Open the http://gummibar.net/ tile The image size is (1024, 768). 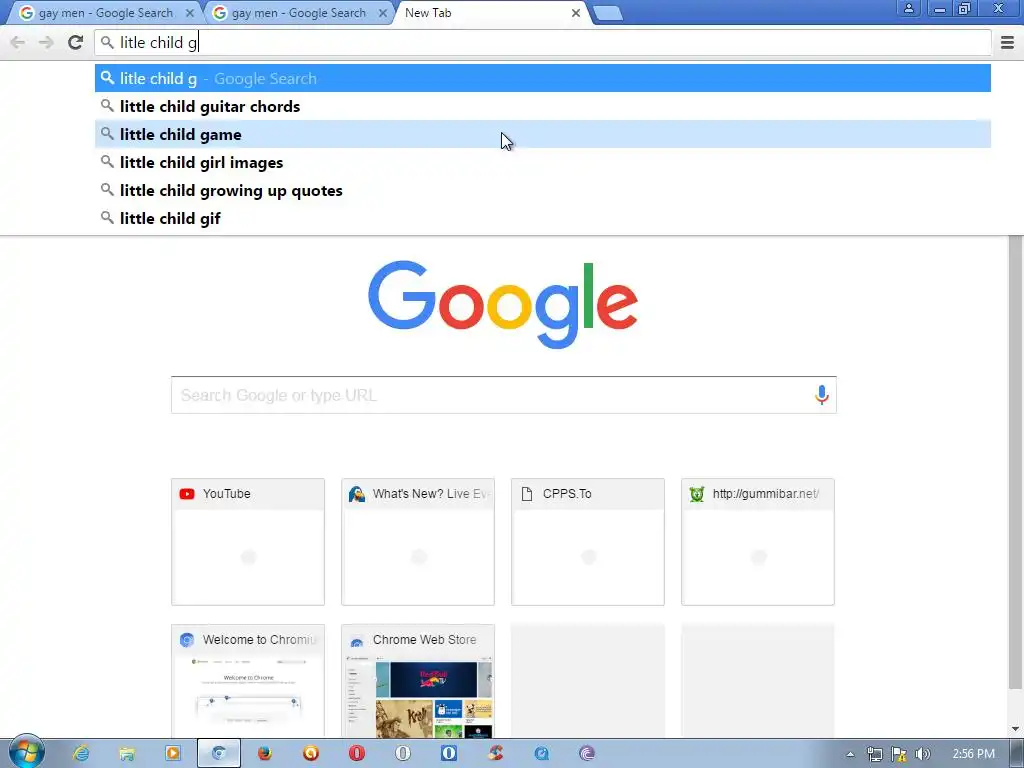tap(758, 542)
